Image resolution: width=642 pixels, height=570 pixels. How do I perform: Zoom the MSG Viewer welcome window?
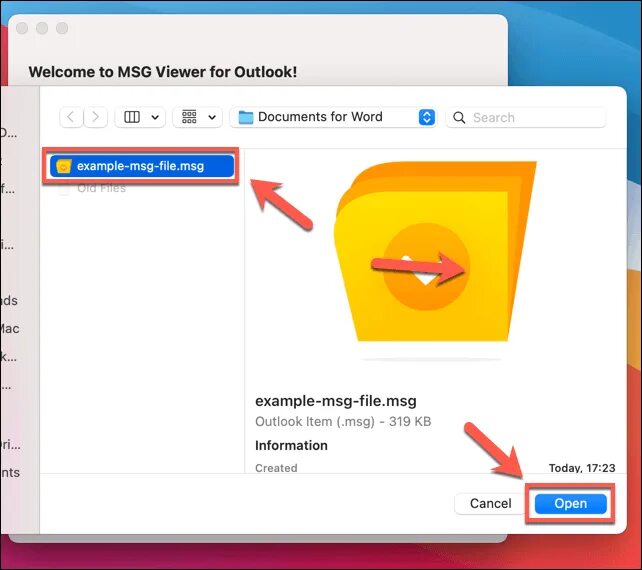coord(62,28)
